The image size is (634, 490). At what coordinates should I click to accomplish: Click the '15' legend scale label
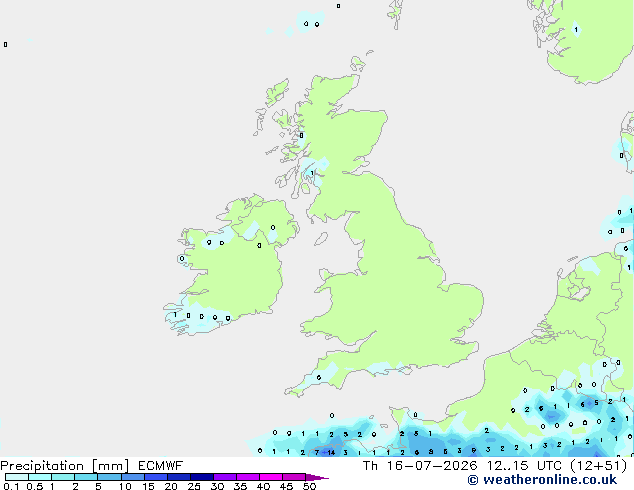pyautogui.click(x=148, y=486)
